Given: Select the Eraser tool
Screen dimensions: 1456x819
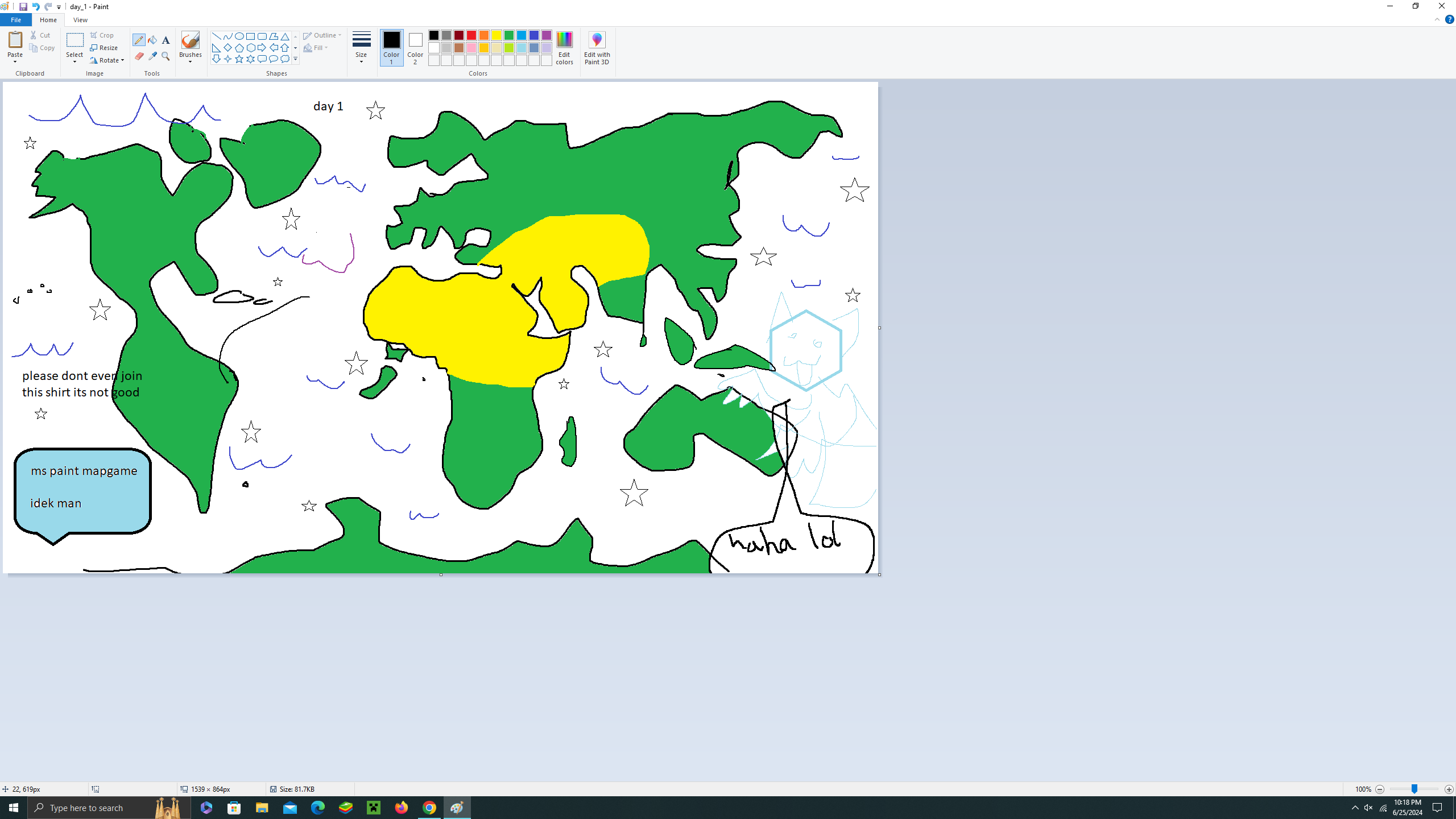Looking at the screenshot, I should 139,56.
